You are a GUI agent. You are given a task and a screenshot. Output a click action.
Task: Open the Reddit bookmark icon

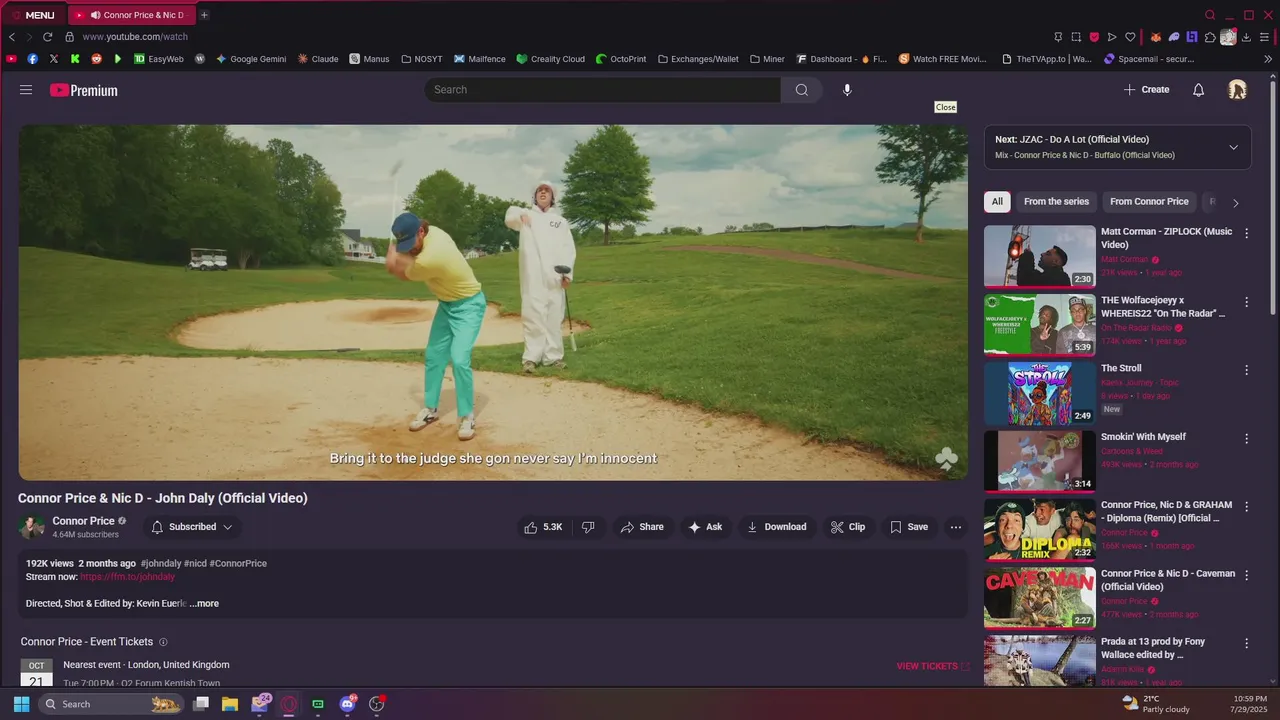click(96, 59)
